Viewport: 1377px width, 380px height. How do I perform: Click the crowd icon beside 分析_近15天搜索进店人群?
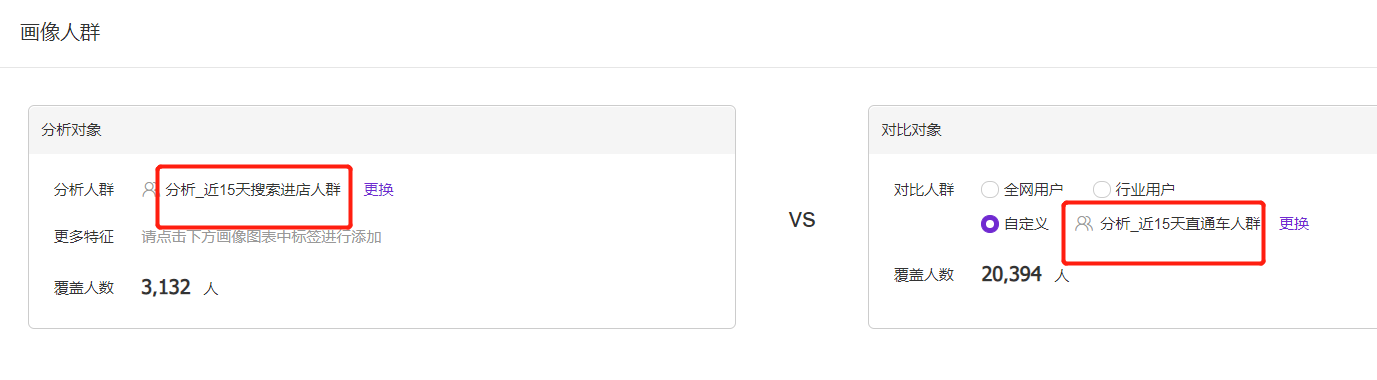150,189
